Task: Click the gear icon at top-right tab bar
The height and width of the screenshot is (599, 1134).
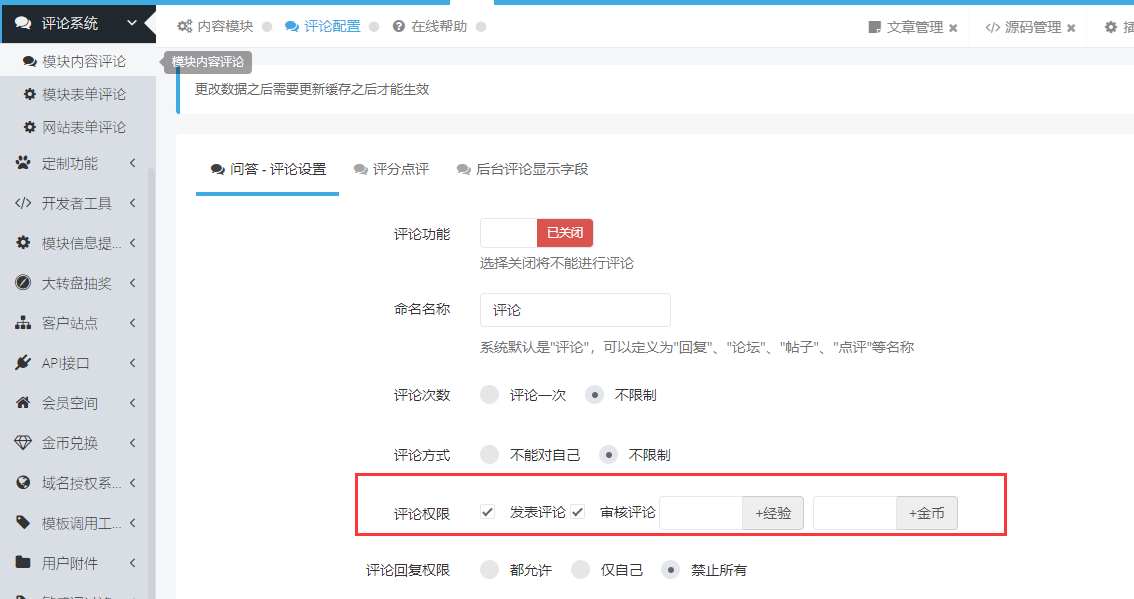Action: pos(1111,27)
